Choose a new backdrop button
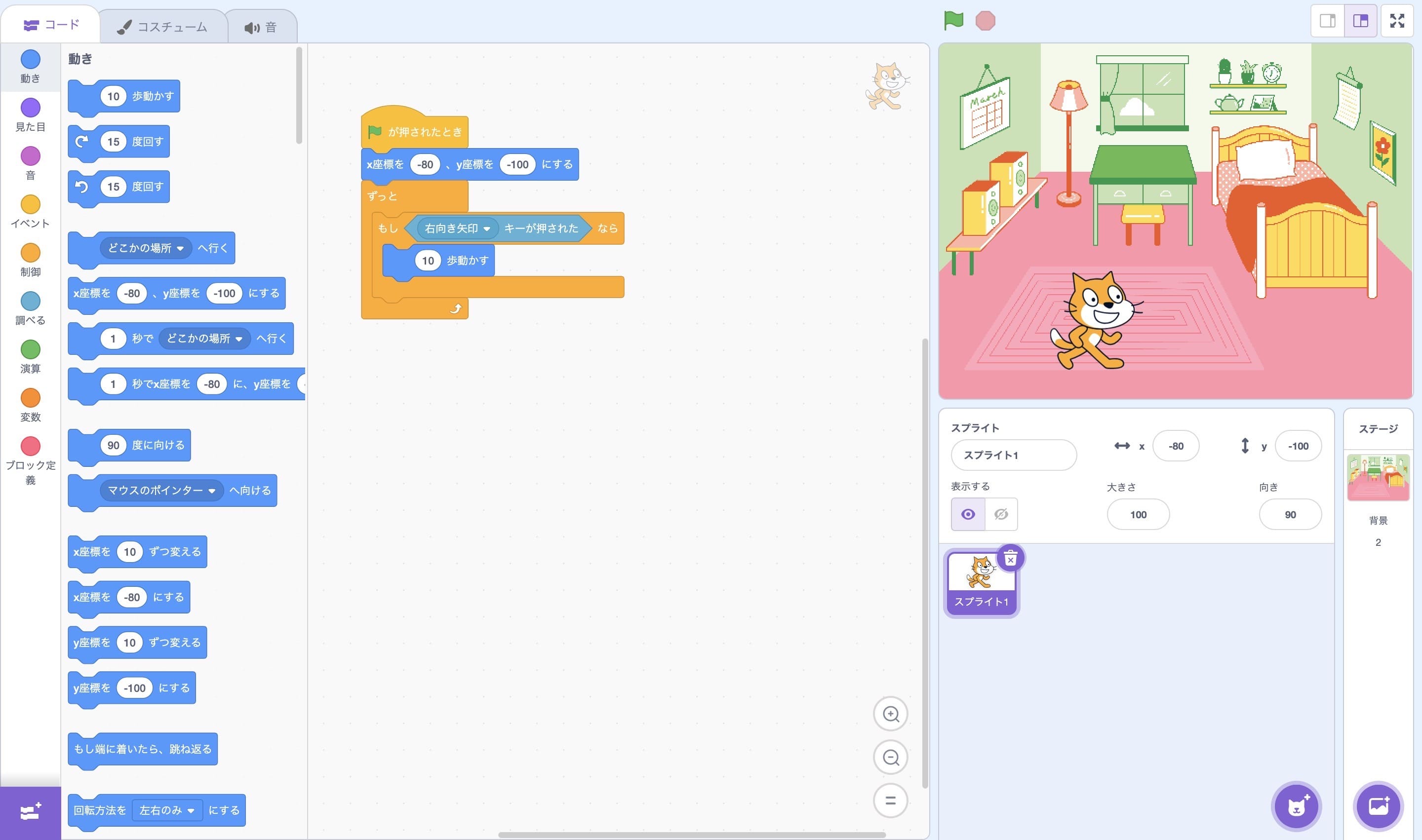 point(1379,806)
